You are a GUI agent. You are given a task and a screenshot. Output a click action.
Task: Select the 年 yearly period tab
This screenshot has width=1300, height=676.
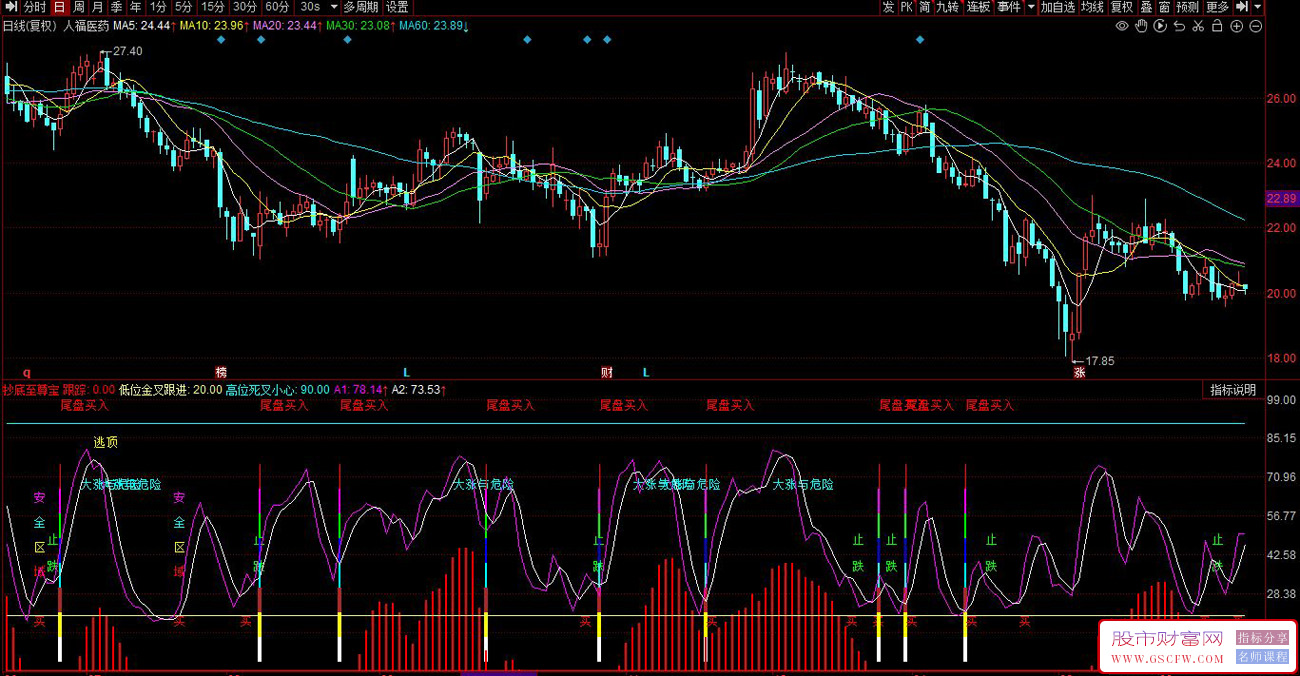pos(135,7)
